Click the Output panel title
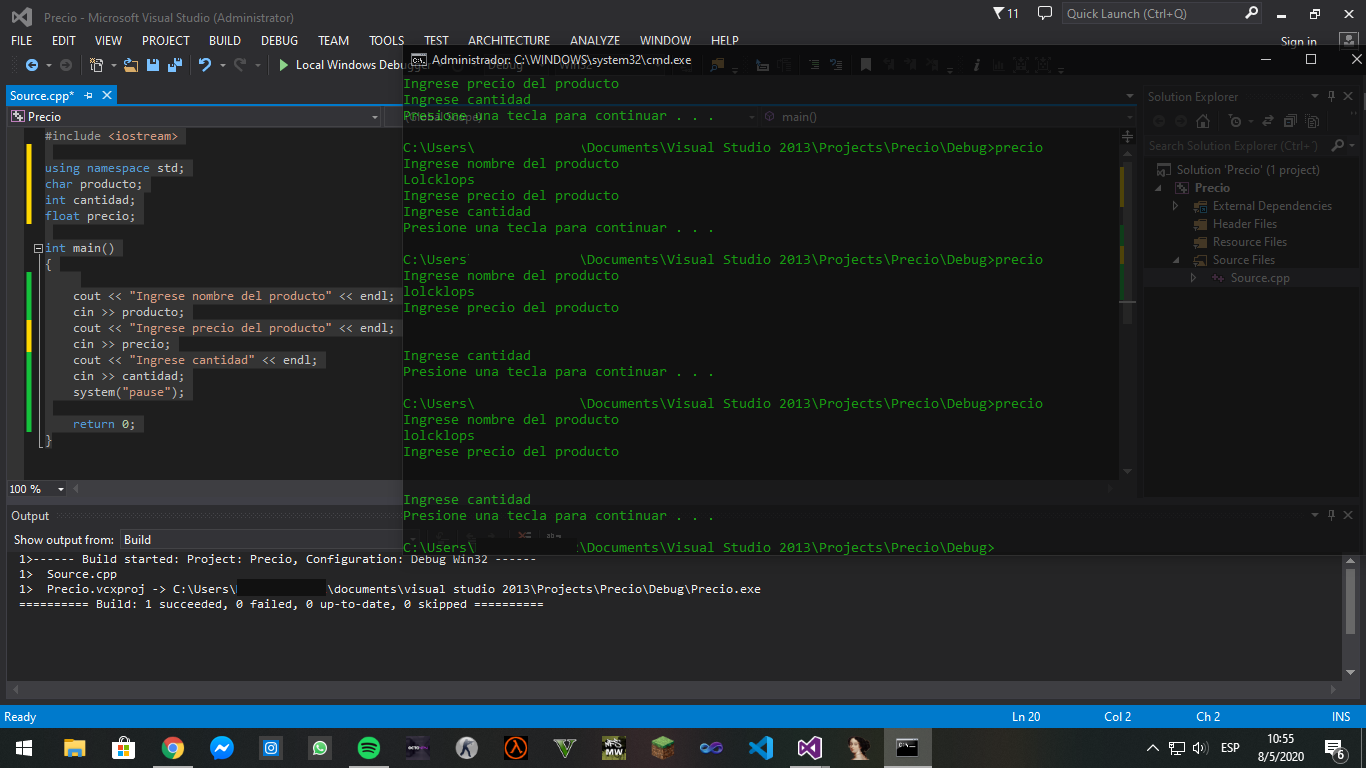Viewport: 1366px width, 768px height. click(30, 516)
